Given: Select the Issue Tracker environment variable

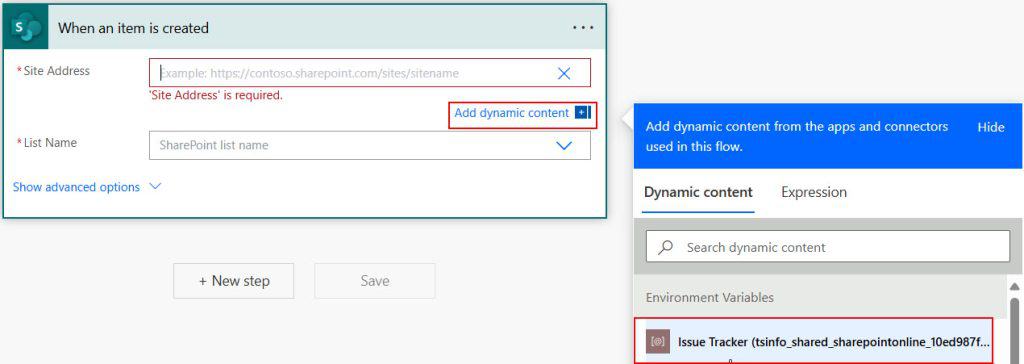Looking at the screenshot, I should (813, 341).
